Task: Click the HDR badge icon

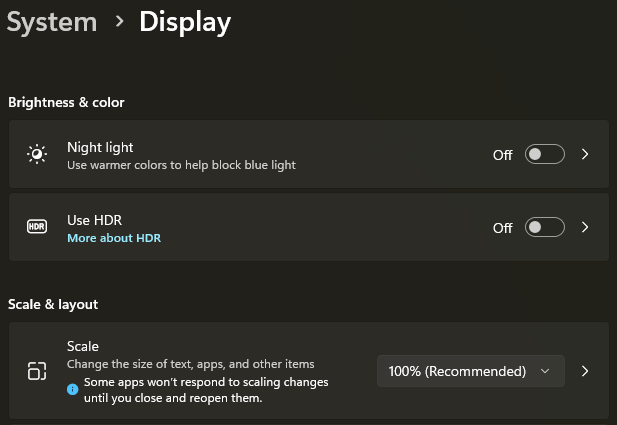Action: (x=37, y=227)
